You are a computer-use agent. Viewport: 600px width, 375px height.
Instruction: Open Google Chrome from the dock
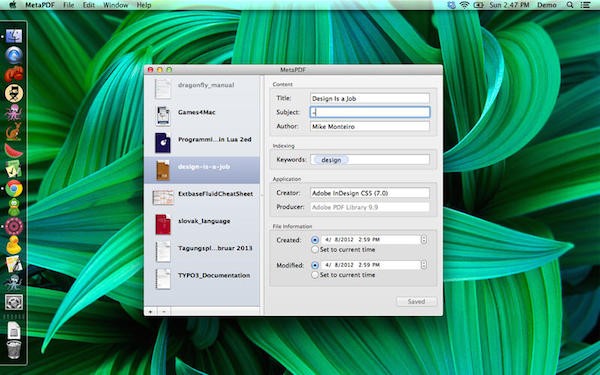(14, 189)
